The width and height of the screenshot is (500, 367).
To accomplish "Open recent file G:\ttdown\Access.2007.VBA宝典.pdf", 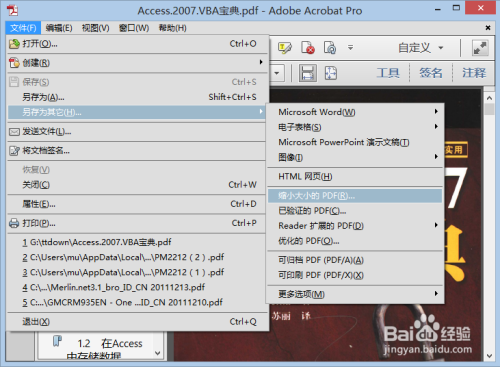I will click(138, 242).
